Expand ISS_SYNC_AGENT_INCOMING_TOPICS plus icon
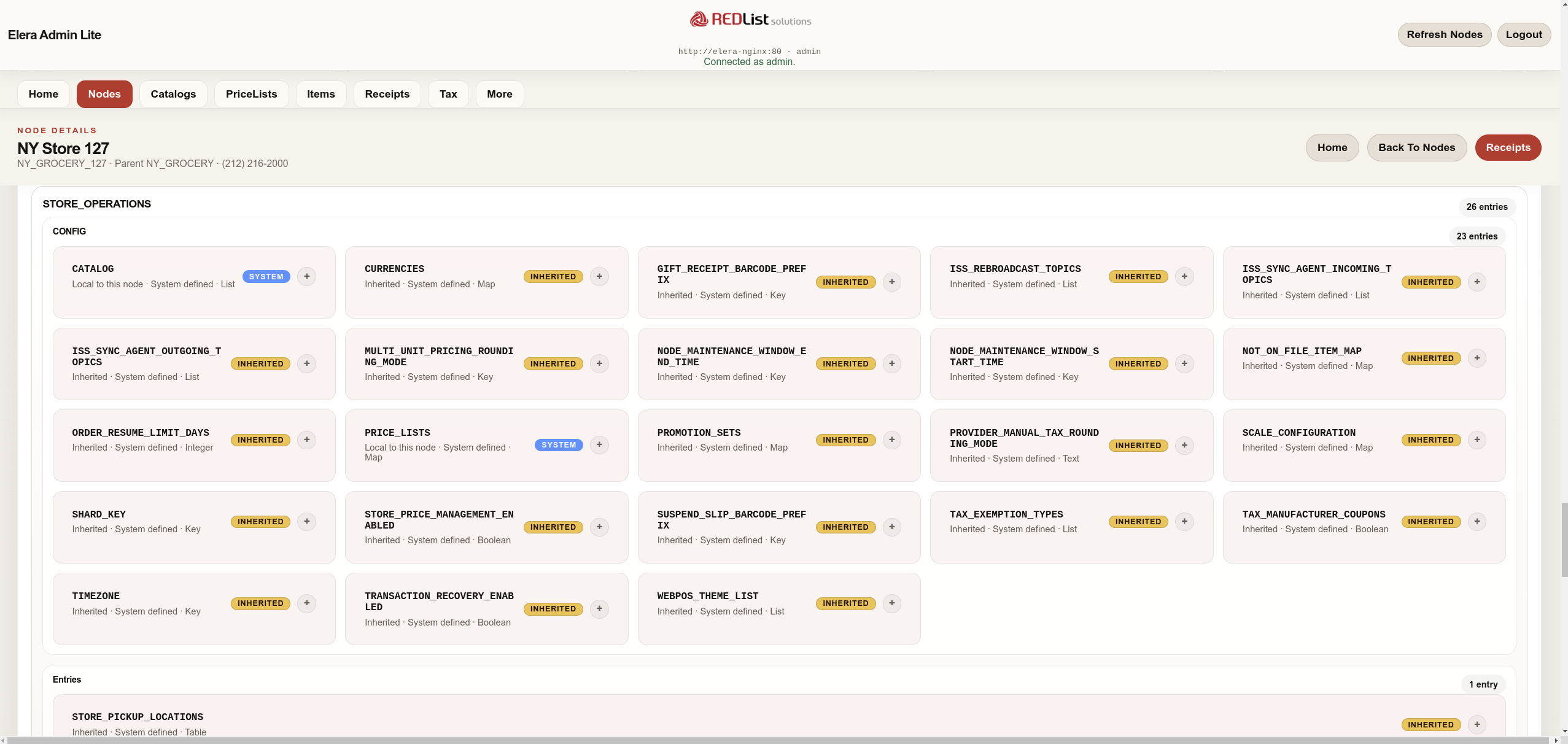This screenshot has width=1568, height=744. 1477,282
